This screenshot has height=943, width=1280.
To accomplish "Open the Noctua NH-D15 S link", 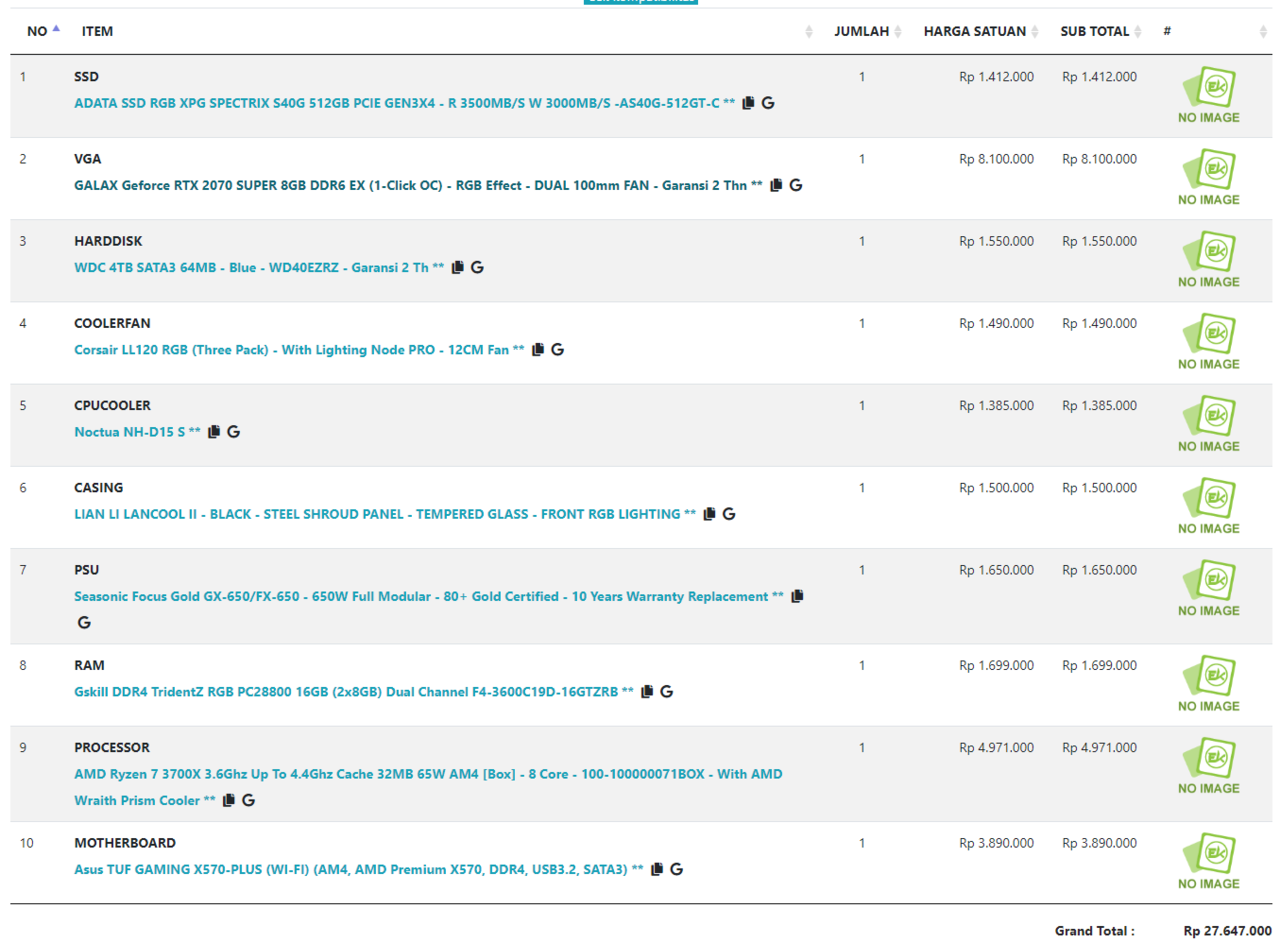I will point(138,432).
